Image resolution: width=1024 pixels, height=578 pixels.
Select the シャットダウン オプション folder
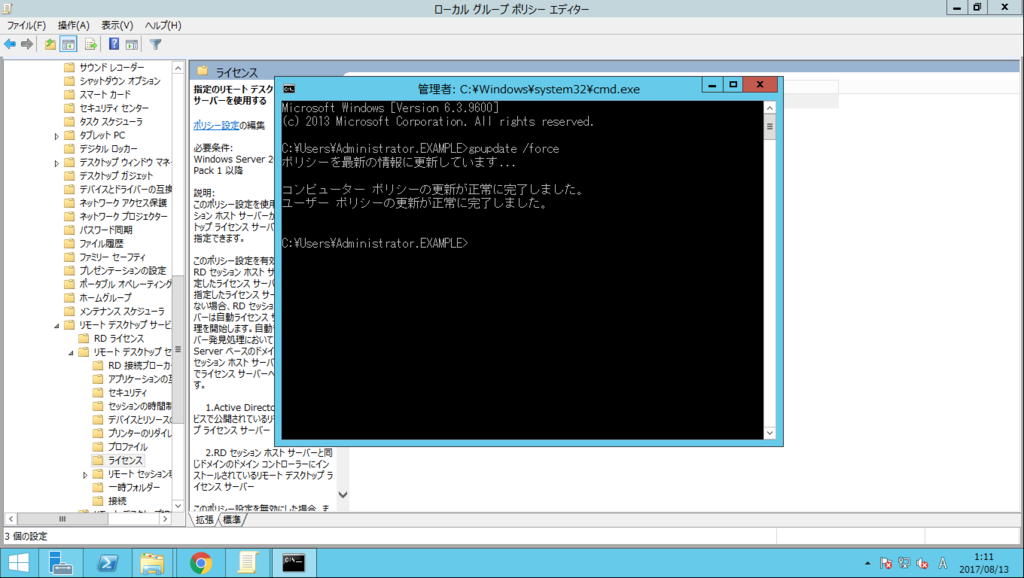[120, 81]
